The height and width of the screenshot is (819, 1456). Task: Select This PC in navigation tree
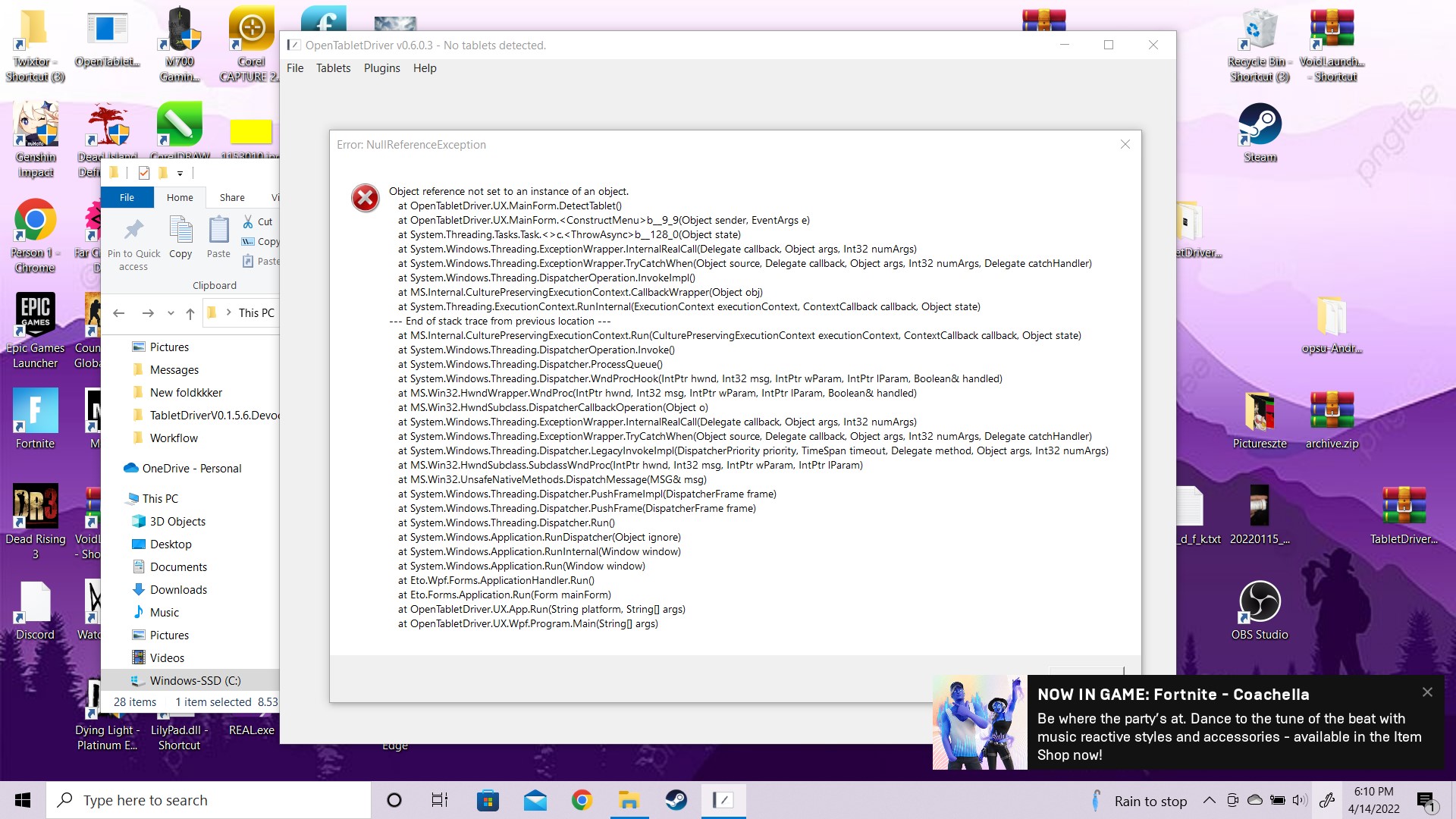[160, 499]
